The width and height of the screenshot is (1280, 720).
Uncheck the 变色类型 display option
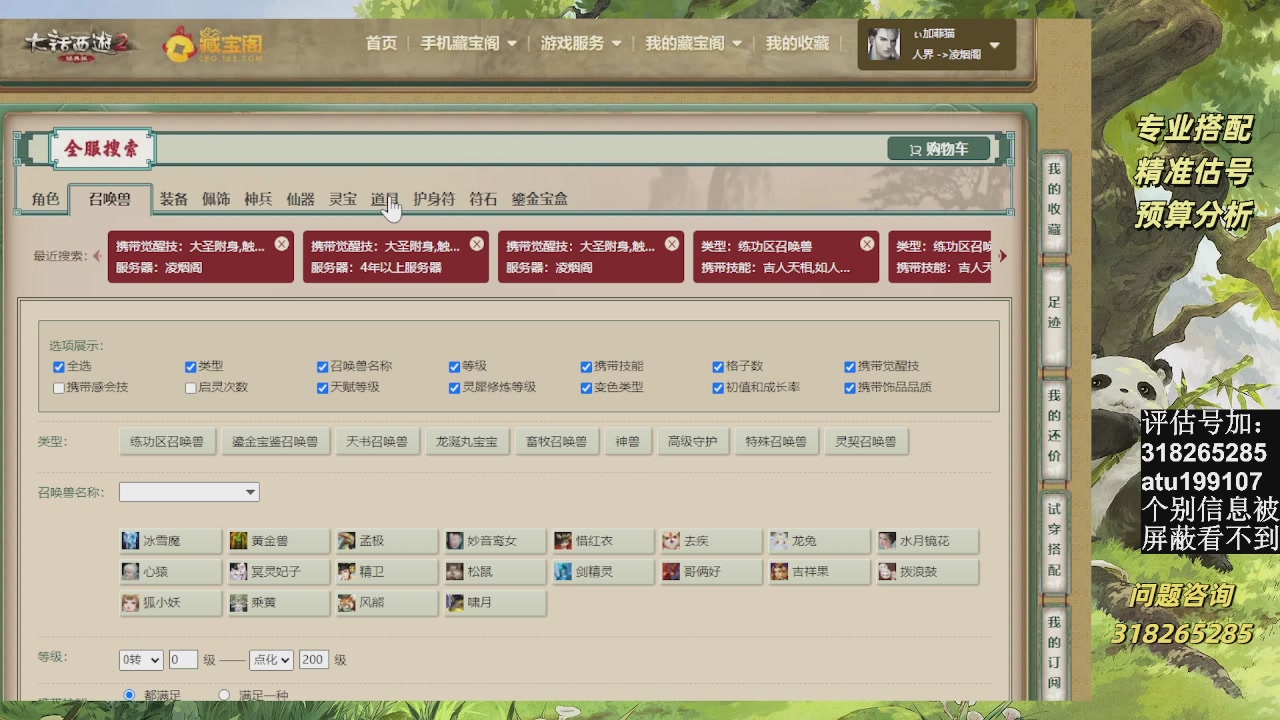(587, 388)
